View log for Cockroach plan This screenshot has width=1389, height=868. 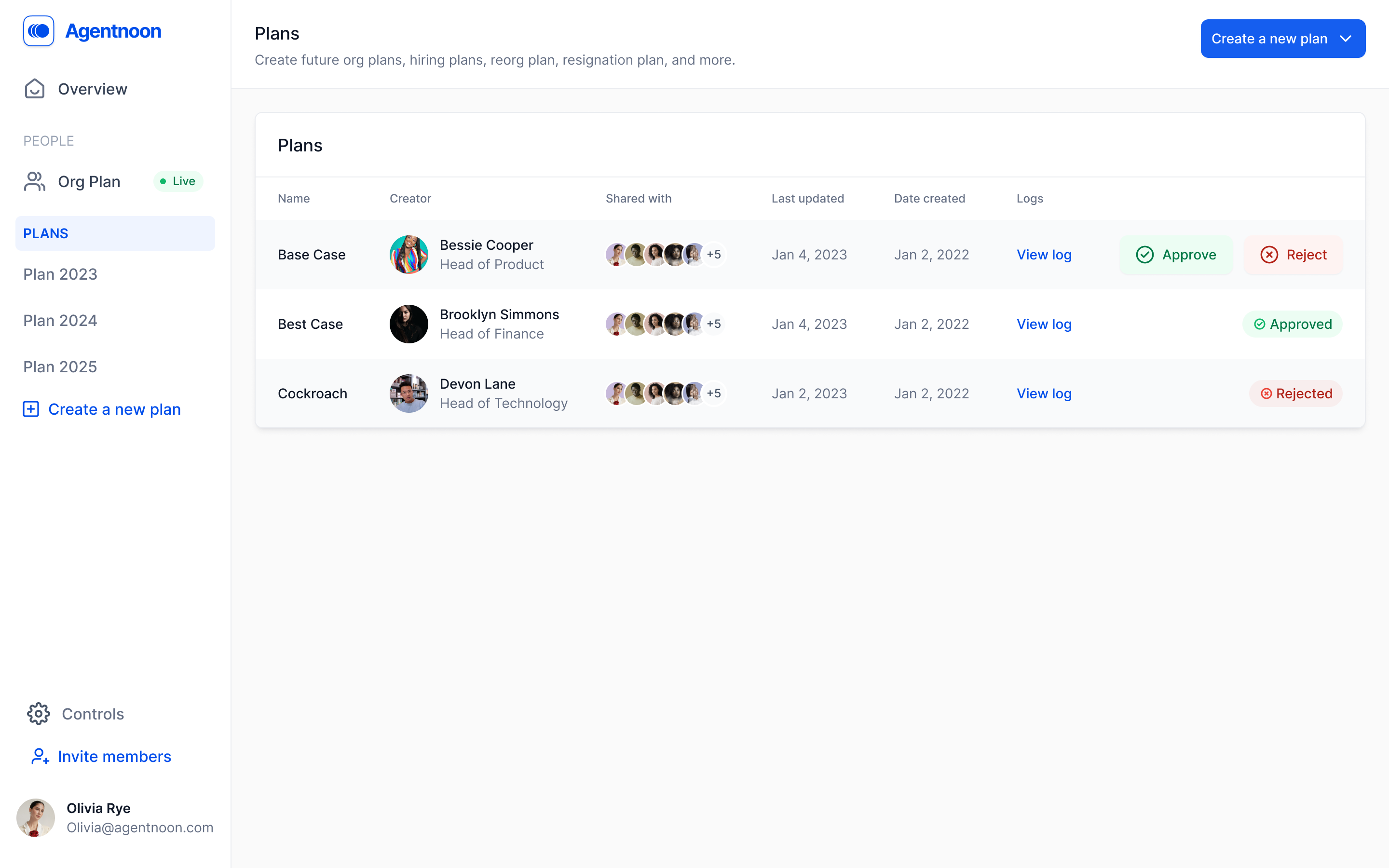(x=1044, y=392)
